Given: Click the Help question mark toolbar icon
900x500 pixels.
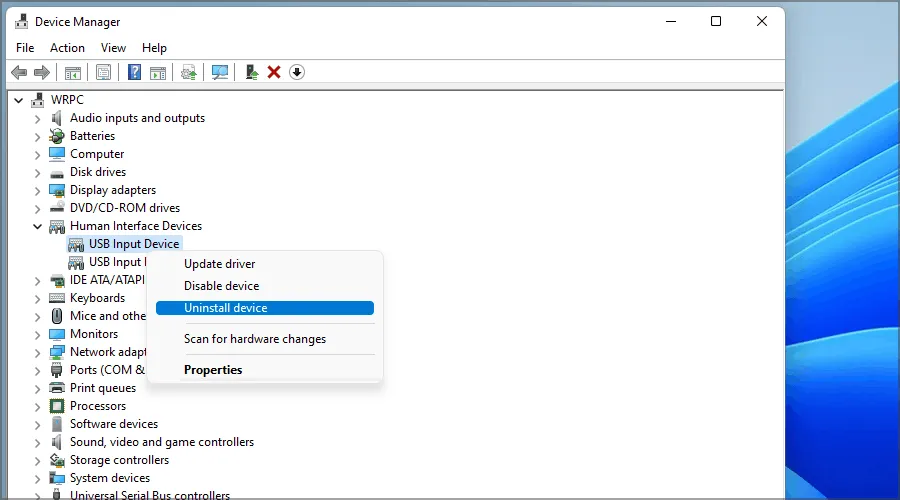Looking at the screenshot, I should 134,72.
